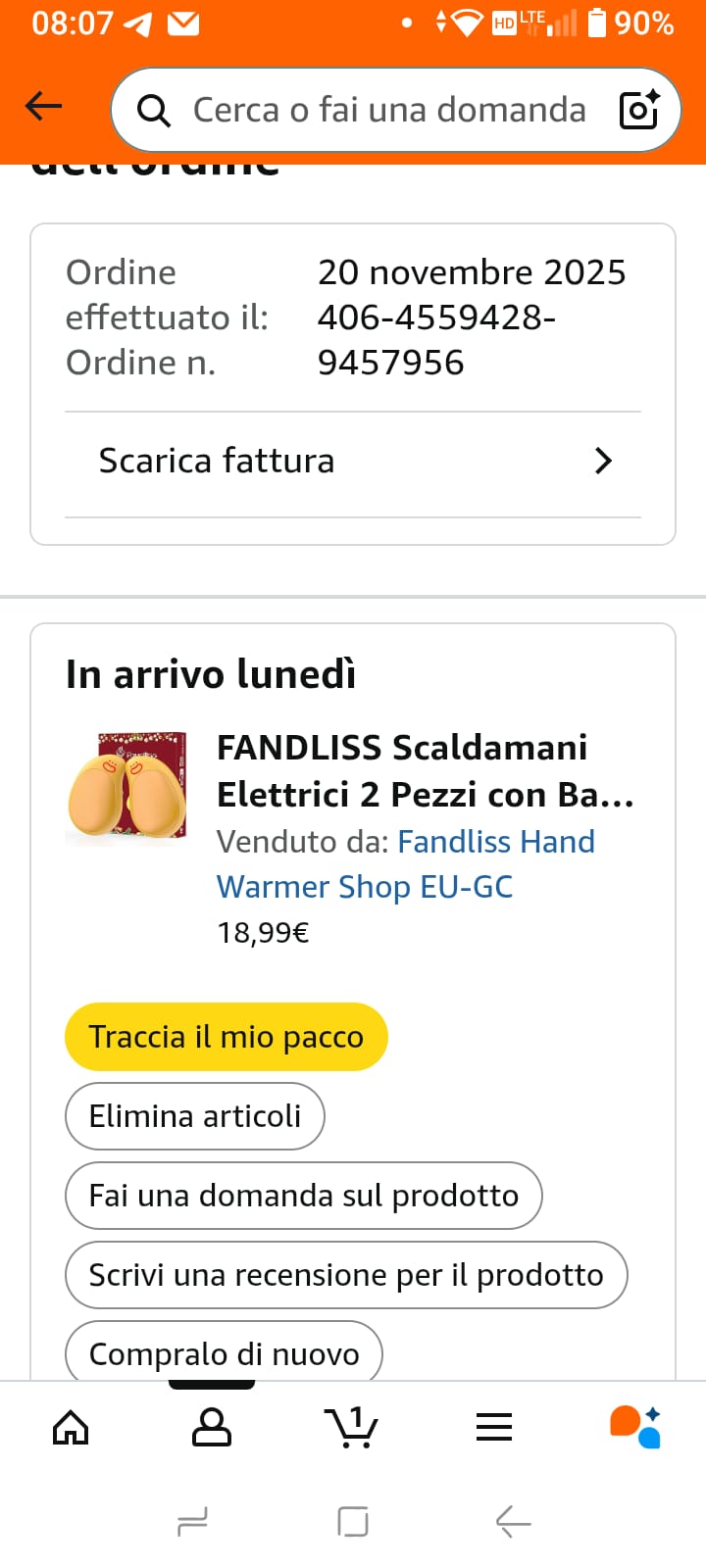This screenshot has height=1568, width=706.
Task: Open the hamburger menu tab
Action: pyautogui.click(x=494, y=1428)
